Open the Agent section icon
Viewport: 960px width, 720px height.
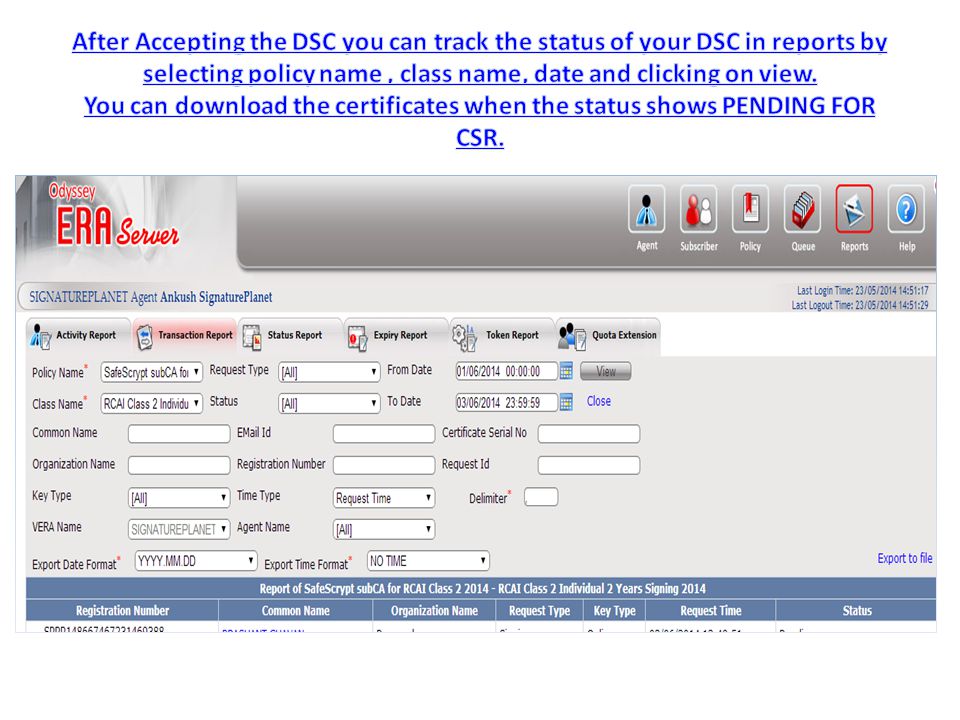647,209
